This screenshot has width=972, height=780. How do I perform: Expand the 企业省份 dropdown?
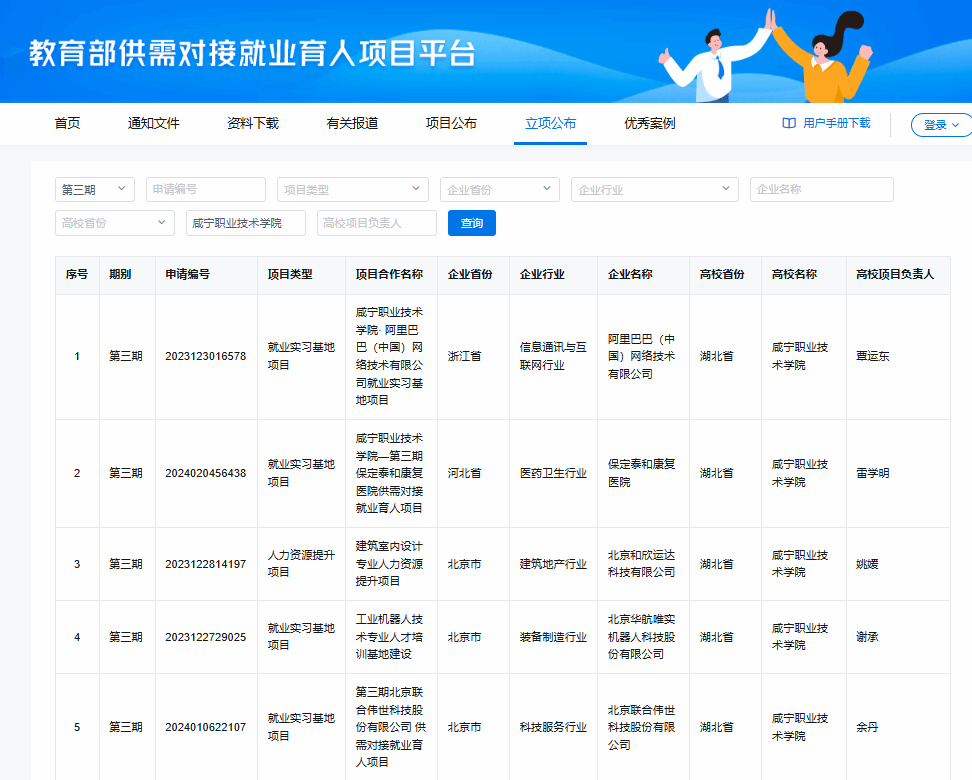499,190
